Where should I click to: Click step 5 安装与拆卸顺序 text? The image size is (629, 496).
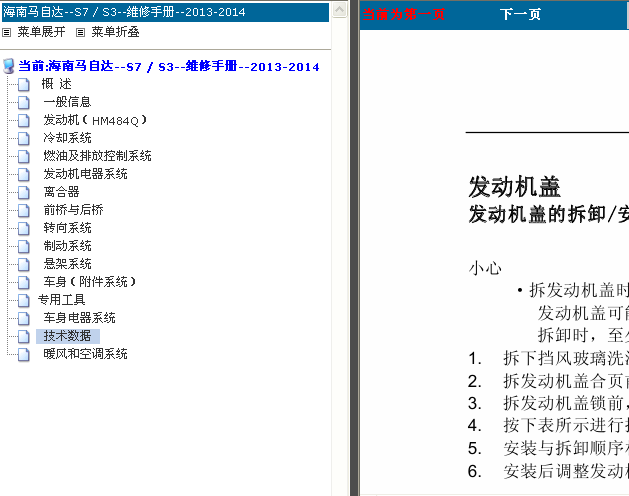[566, 448]
